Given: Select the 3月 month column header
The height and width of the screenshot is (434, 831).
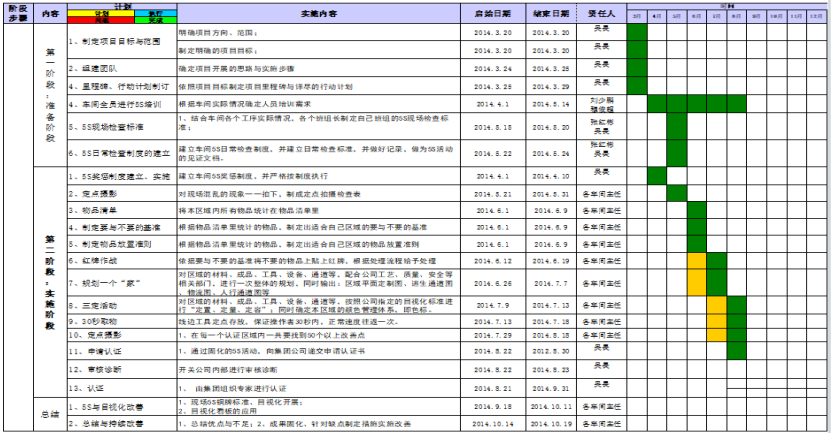Looking at the screenshot, I should coord(637,17).
